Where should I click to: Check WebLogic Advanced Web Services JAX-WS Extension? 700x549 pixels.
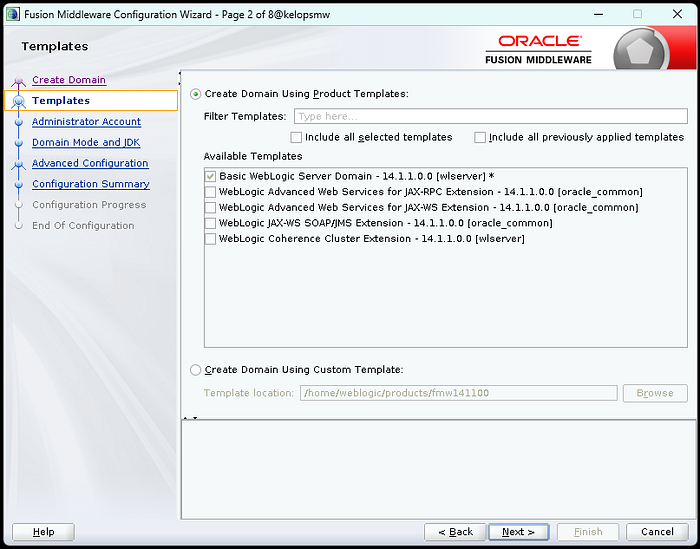click(210, 208)
